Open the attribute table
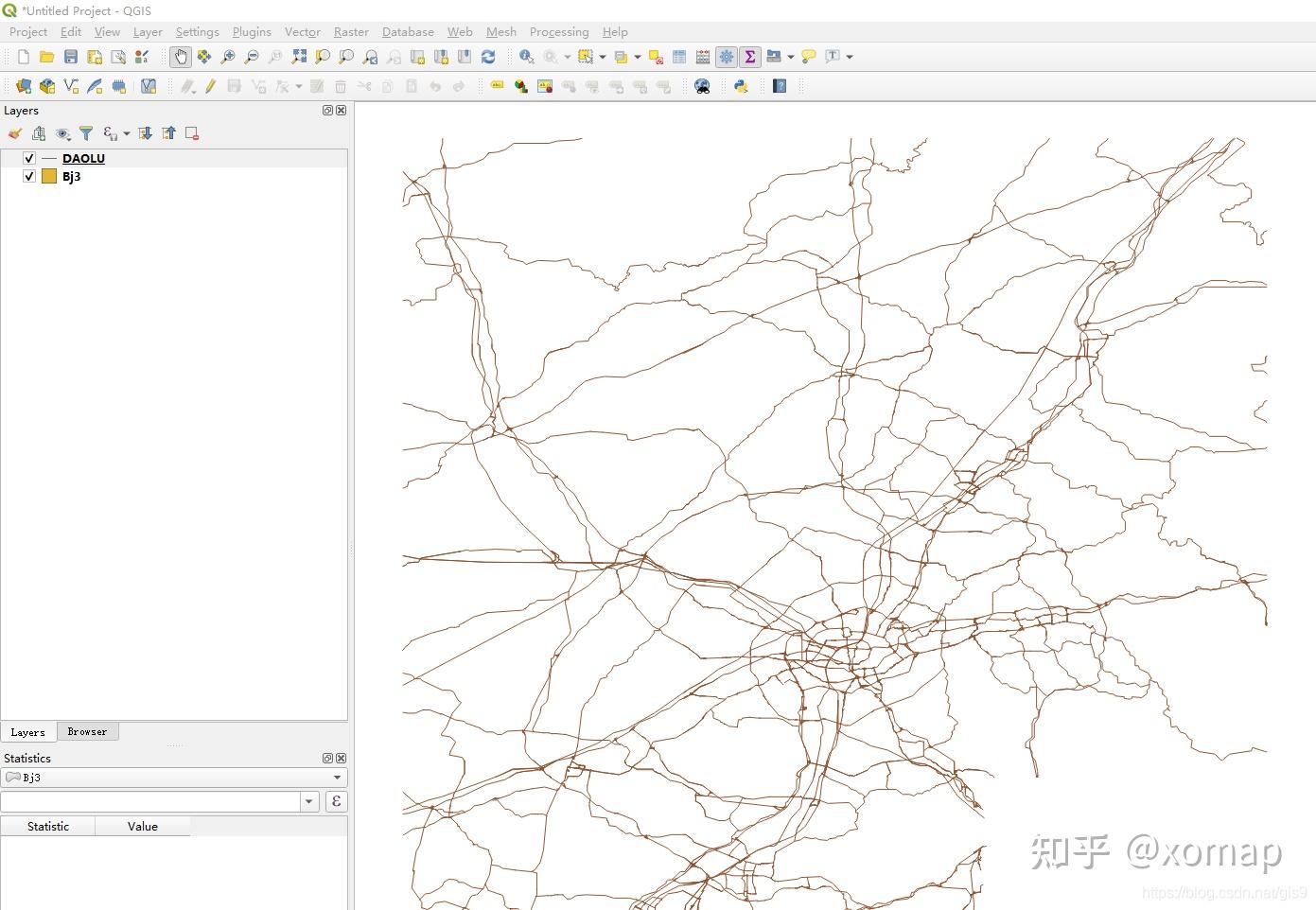 [679, 57]
